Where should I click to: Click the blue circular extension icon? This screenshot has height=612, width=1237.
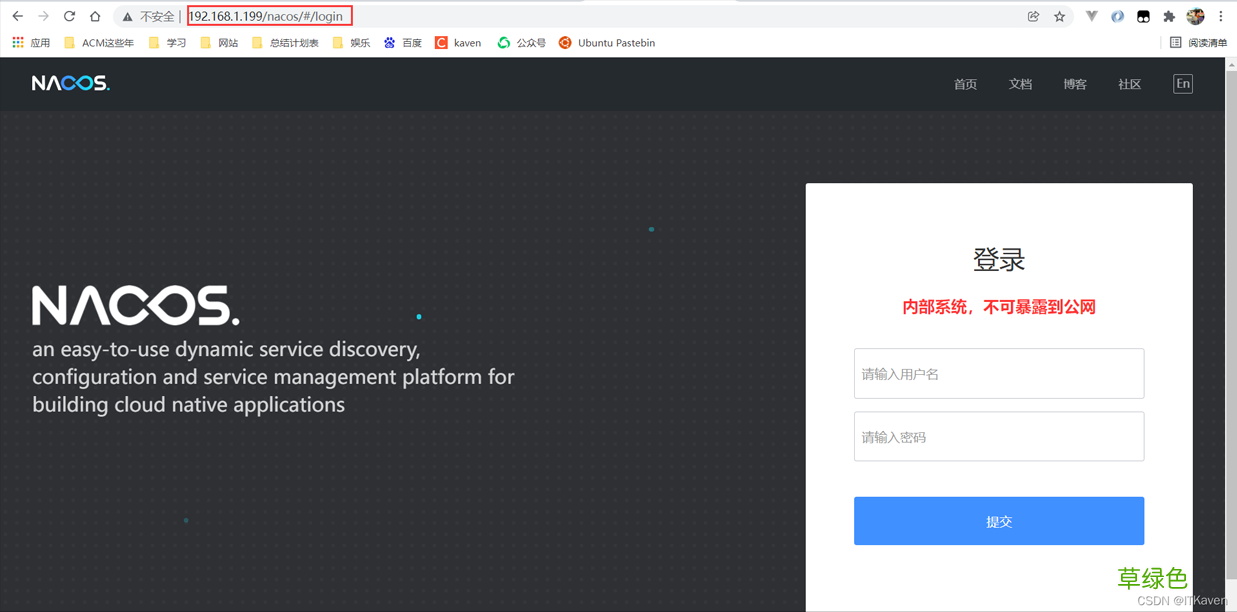tap(1117, 16)
